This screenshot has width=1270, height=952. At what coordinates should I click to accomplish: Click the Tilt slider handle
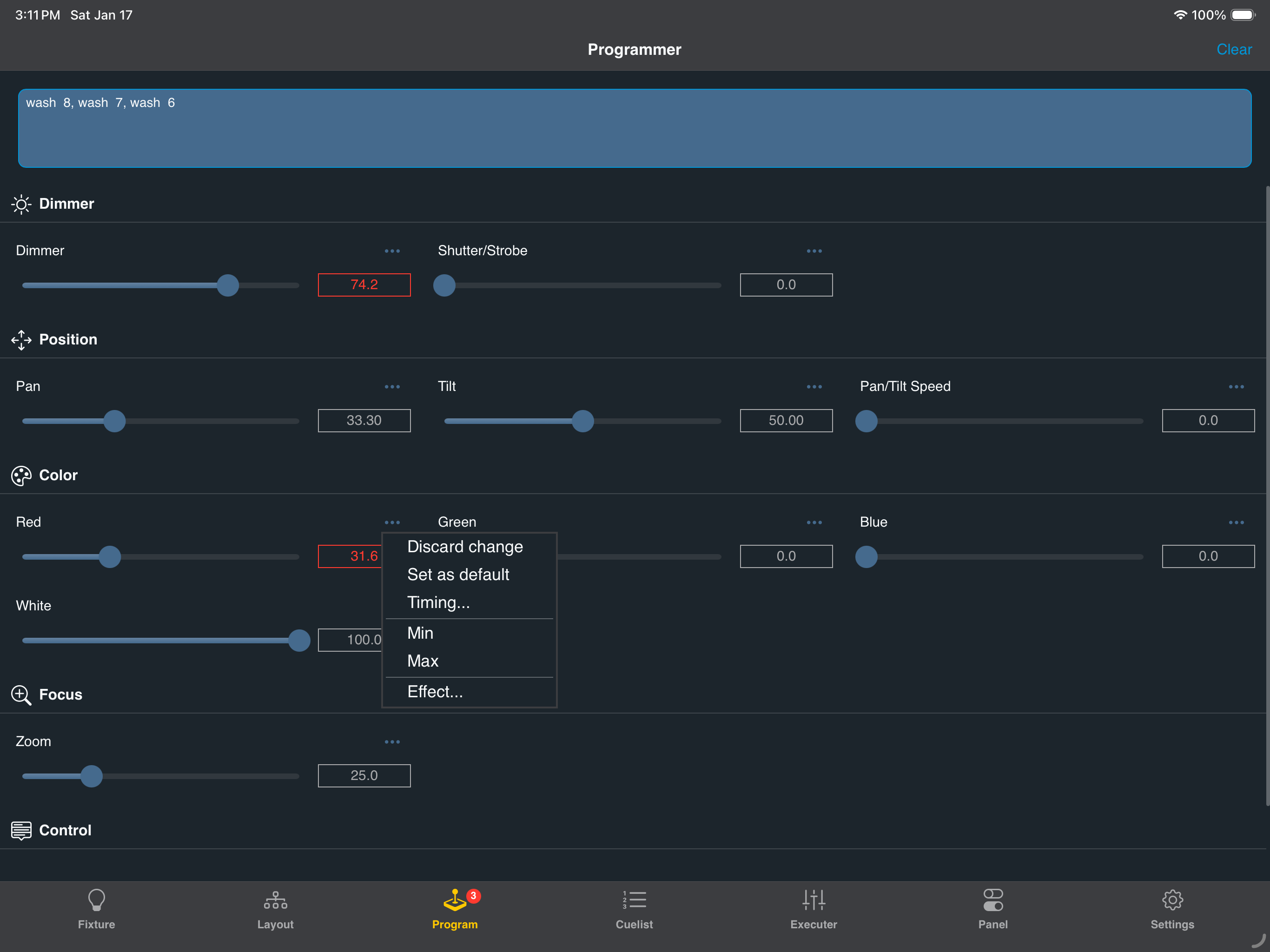click(x=583, y=421)
